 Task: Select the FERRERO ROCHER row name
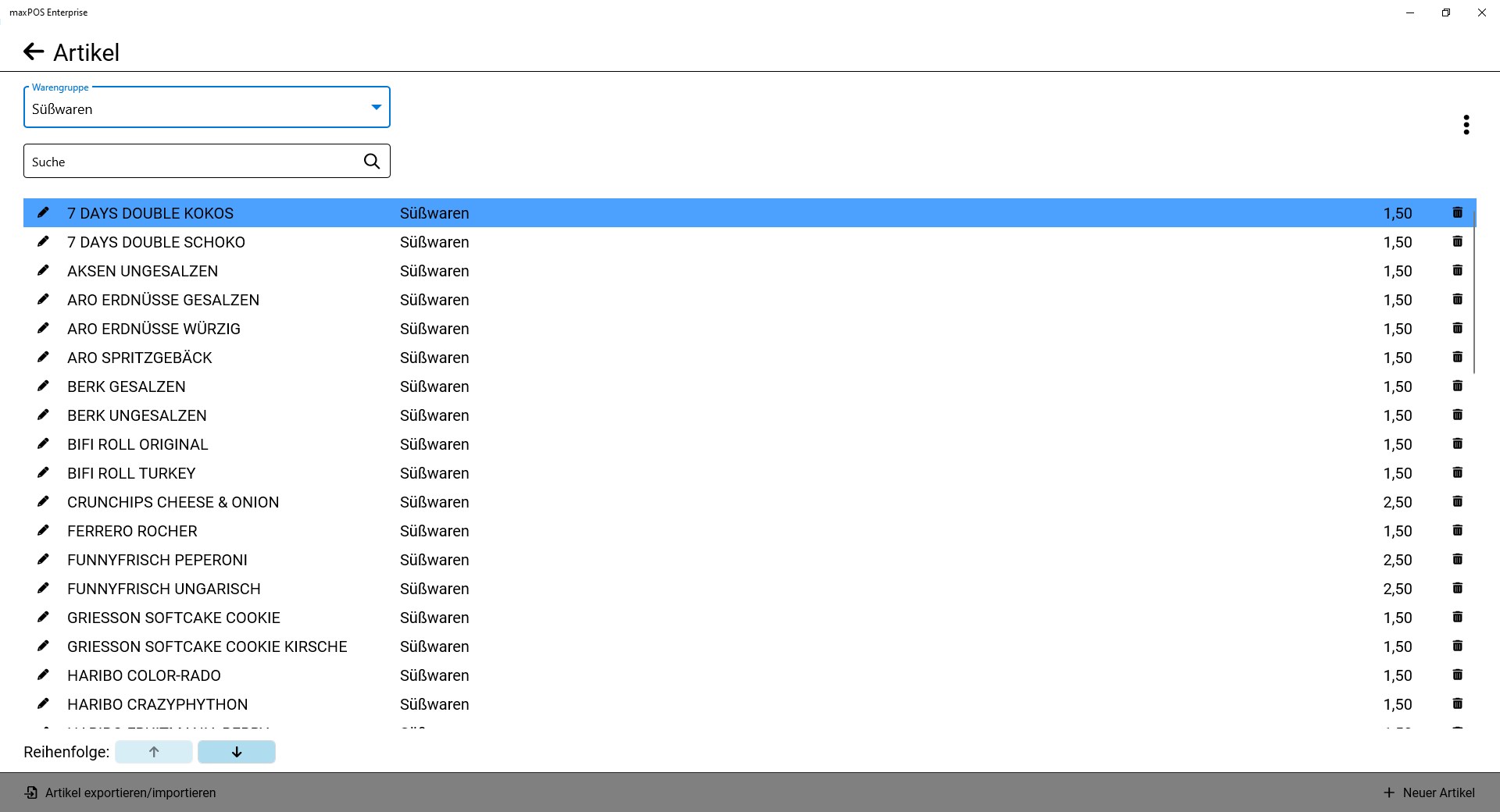coord(132,531)
